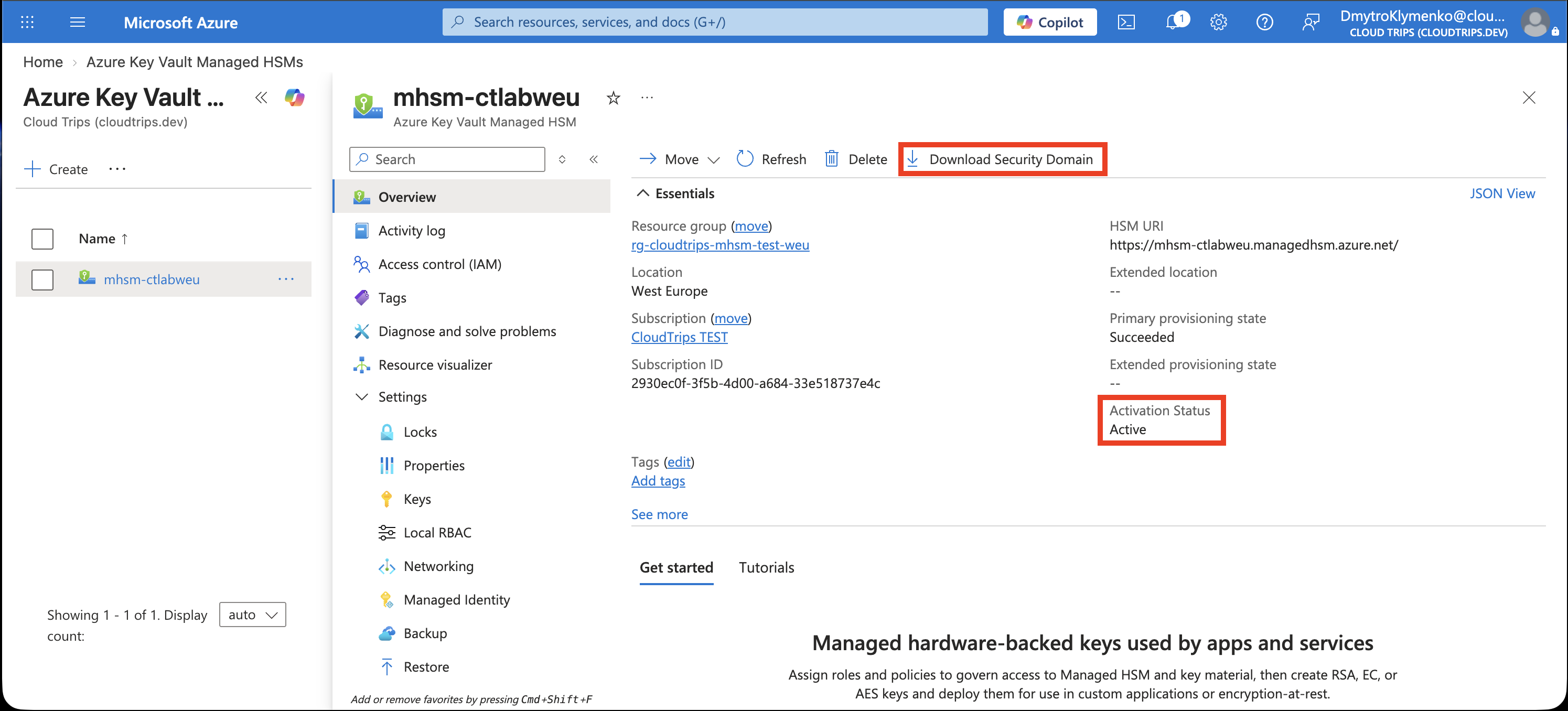Open the ellipsis menu for mhsm-ctlabweu row
The width and height of the screenshot is (1568, 711).
click(286, 279)
